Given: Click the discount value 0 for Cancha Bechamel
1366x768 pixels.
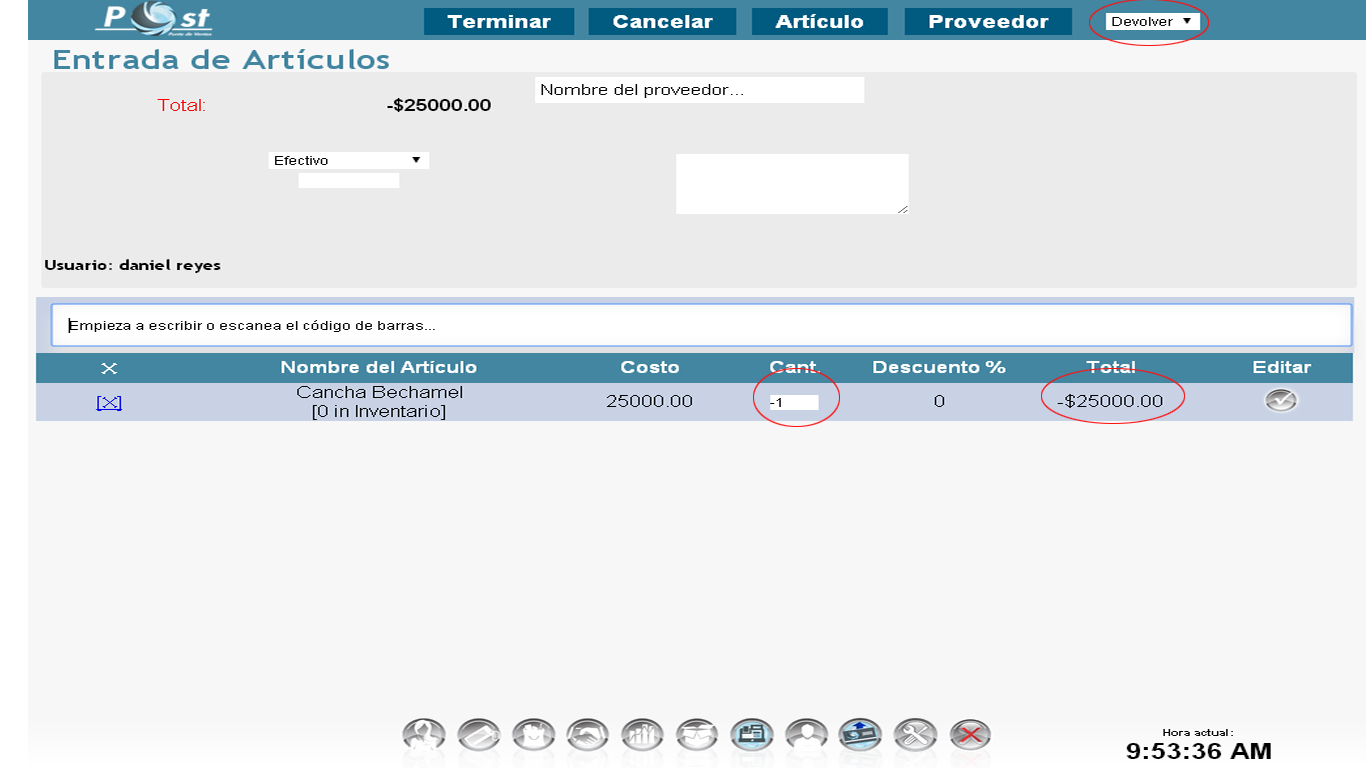Looking at the screenshot, I should pyautogui.click(x=938, y=402).
